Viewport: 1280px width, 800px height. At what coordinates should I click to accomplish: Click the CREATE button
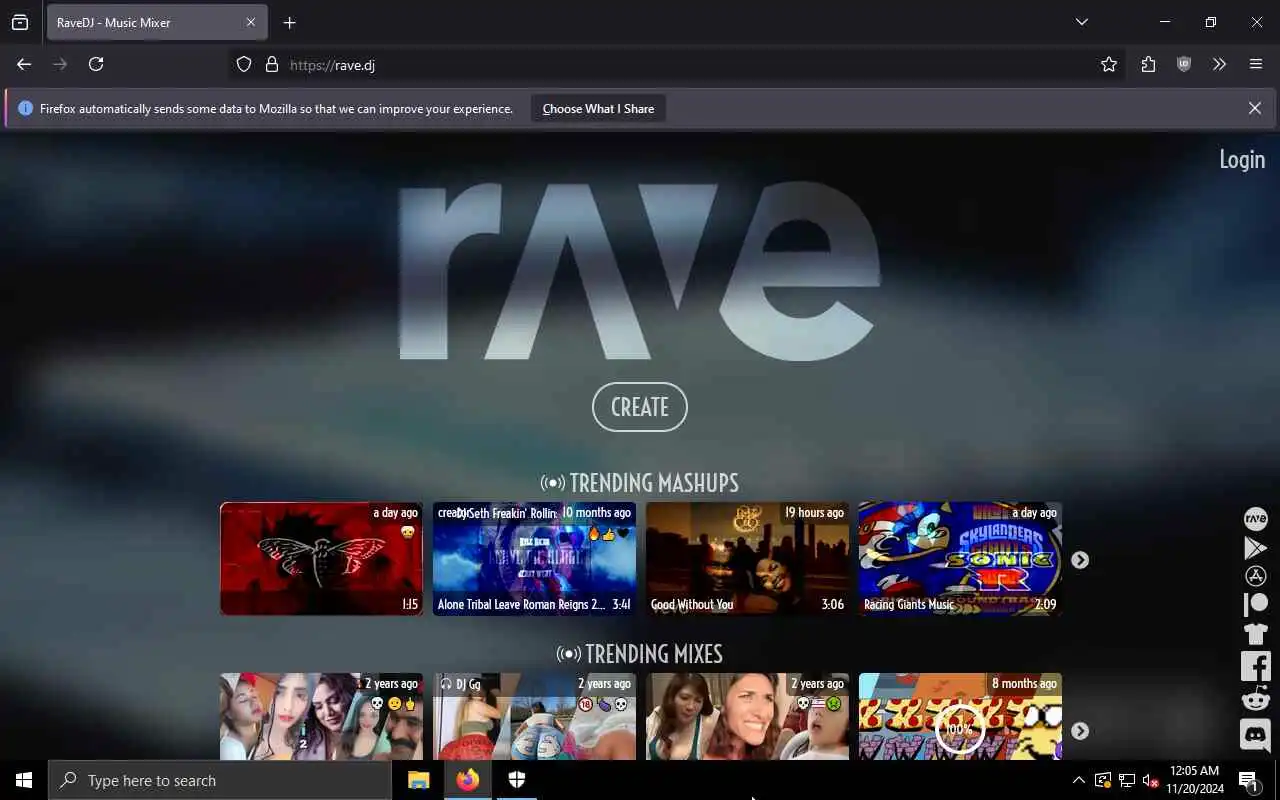pyautogui.click(x=640, y=407)
